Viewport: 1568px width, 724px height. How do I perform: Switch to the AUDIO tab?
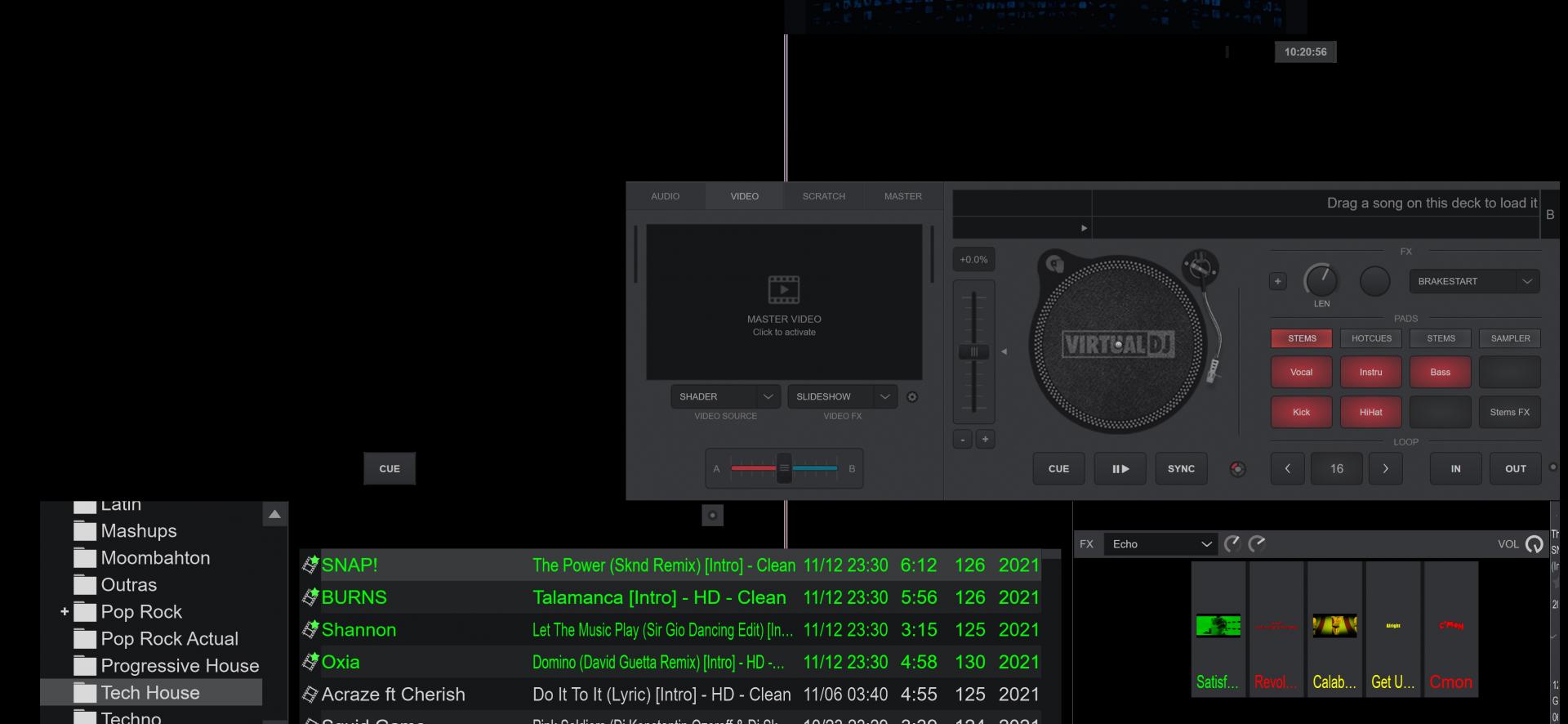(665, 196)
